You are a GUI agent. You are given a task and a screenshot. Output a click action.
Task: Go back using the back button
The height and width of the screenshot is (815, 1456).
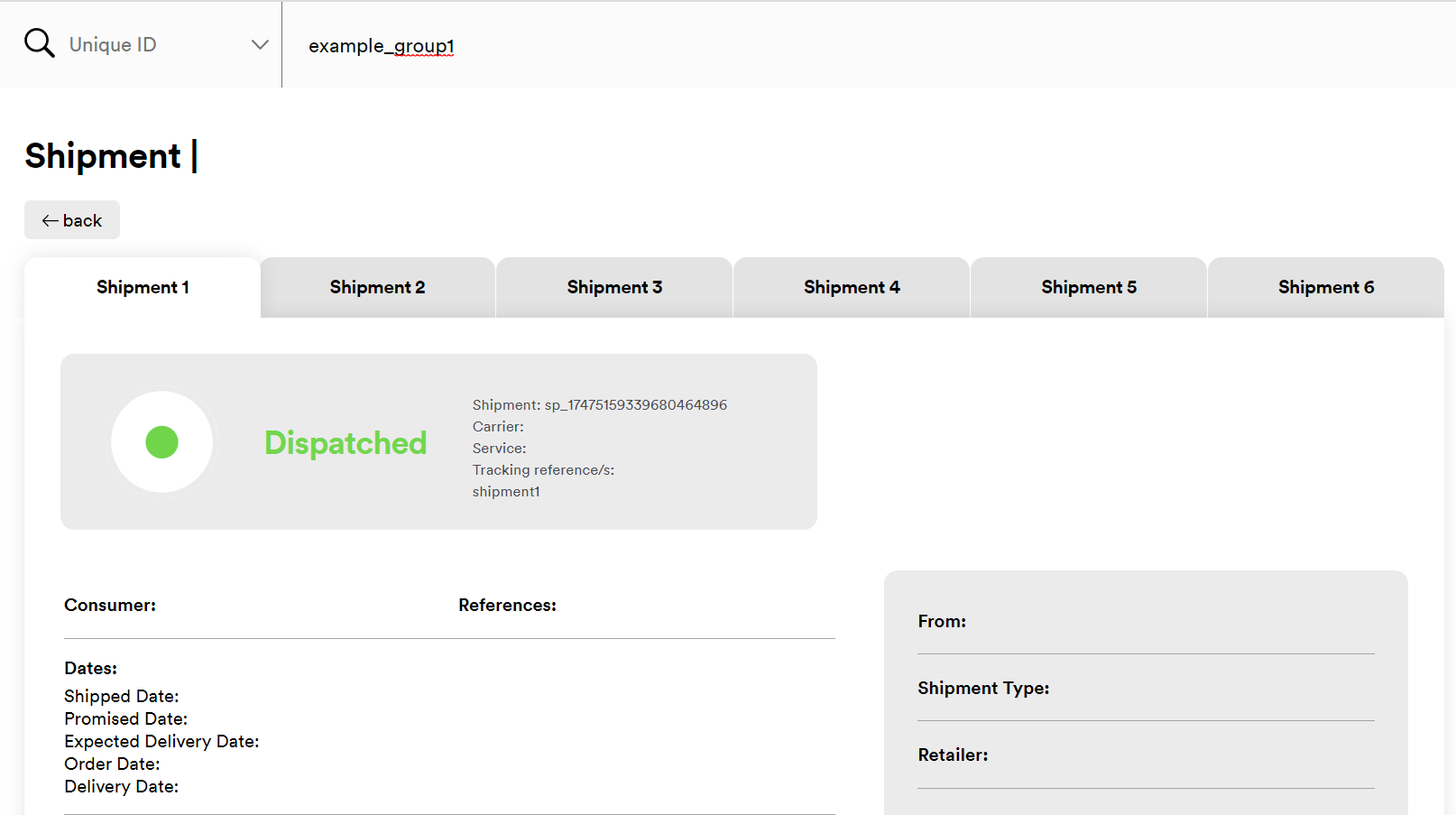pyautogui.click(x=72, y=220)
